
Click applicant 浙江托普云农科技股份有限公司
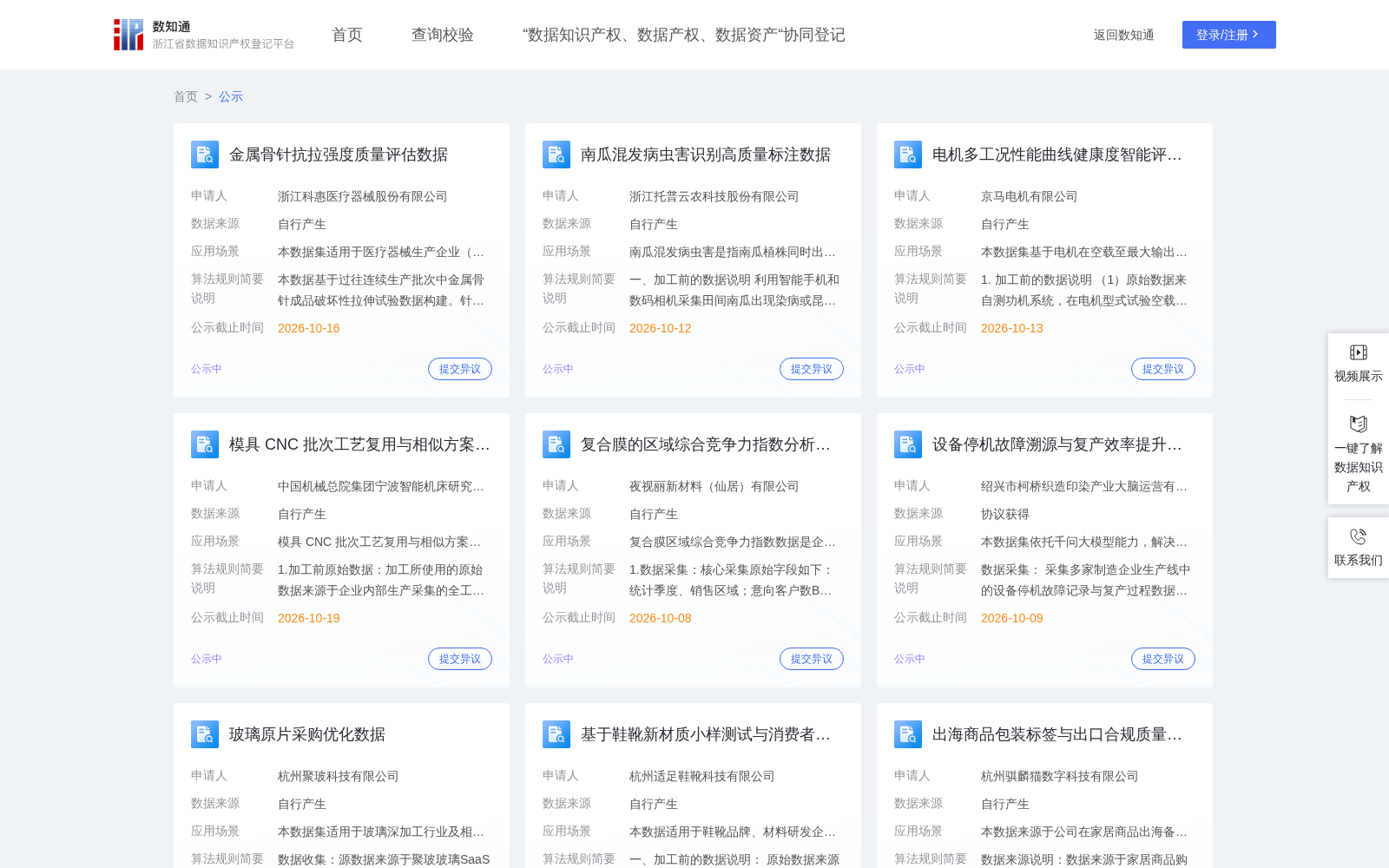(x=714, y=196)
